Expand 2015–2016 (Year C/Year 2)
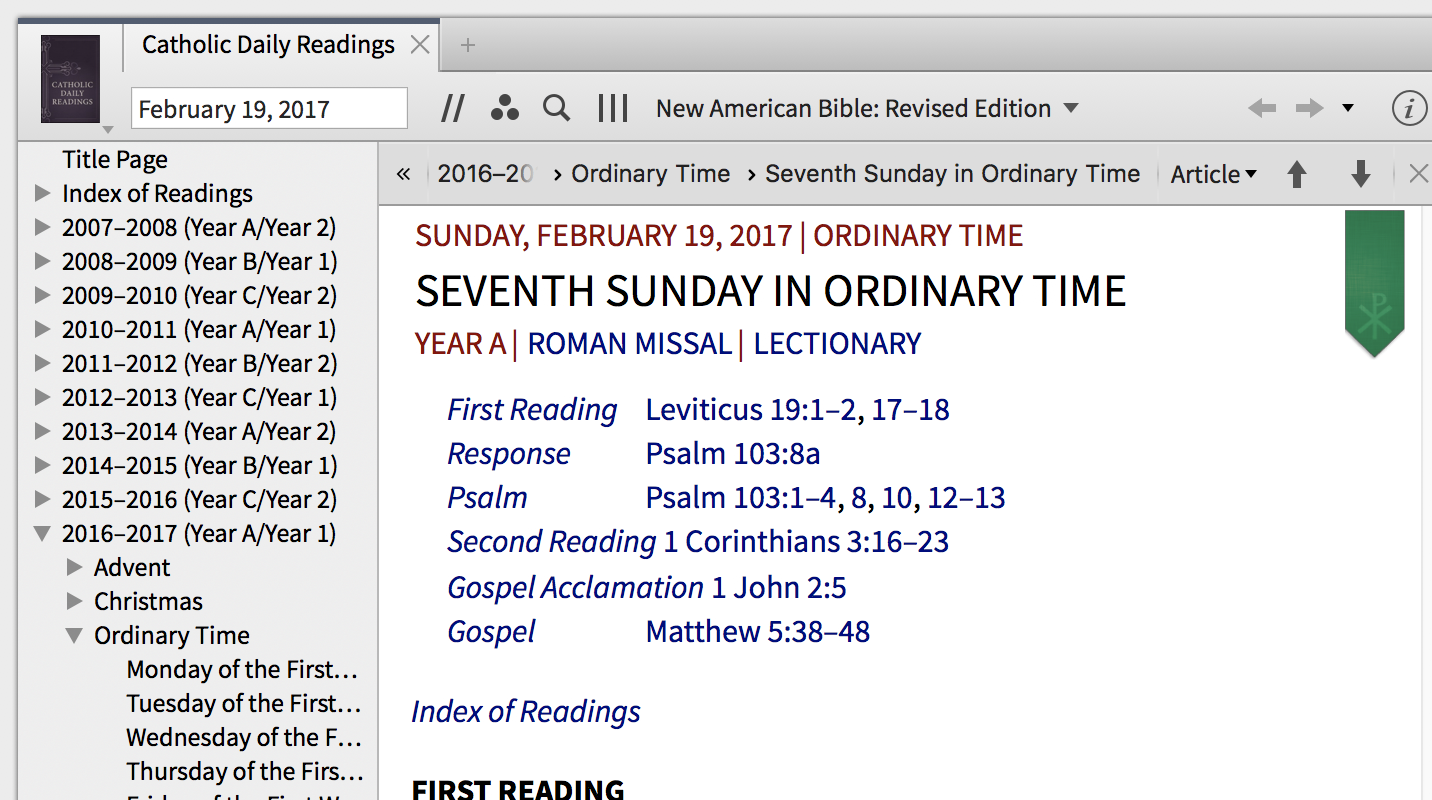1432x800 pixels. tap(42, 499)
